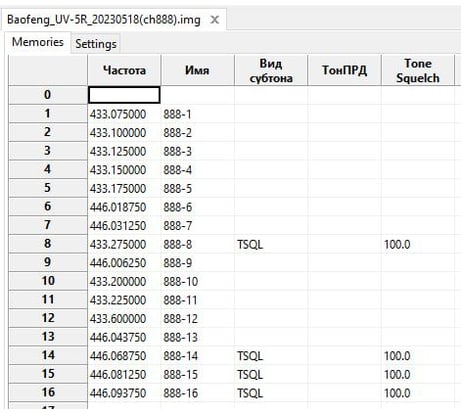The width and height of the screenshot is (461, 415).
Task: Click the Имя column header
Action: click(x=197, y=70)
